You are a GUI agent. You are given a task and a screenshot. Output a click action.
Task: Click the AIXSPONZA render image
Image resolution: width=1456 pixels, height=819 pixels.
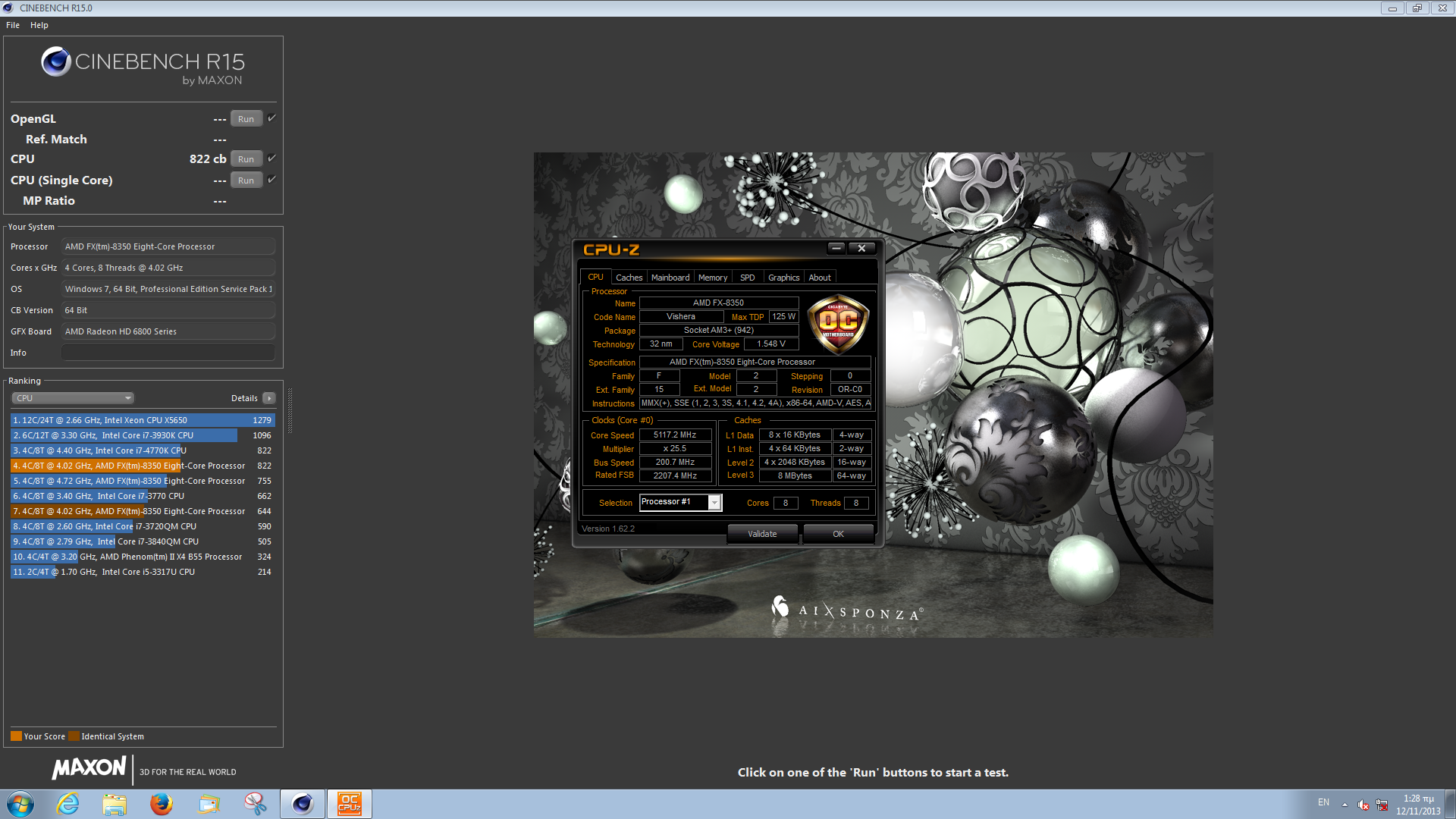(873, 394)
